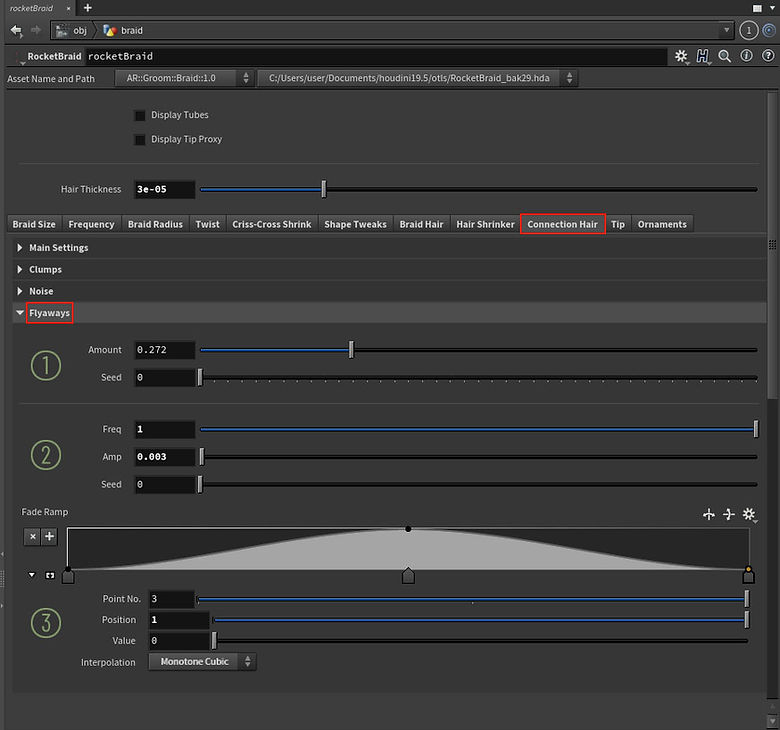Click the blue follow-selection circle icon
The image size is (780, 730).
(769, 30)
